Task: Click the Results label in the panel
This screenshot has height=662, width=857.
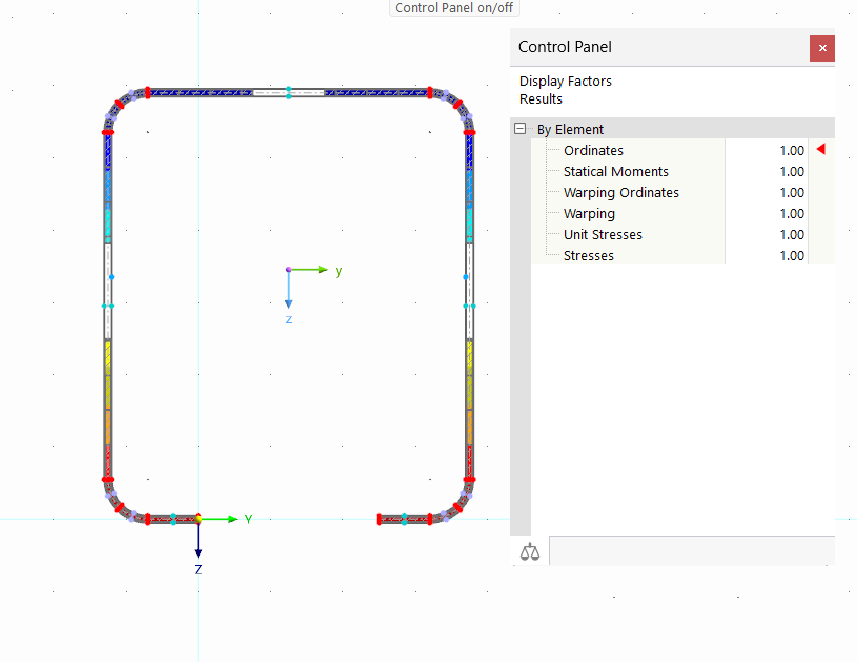Action: click(541, 99)
